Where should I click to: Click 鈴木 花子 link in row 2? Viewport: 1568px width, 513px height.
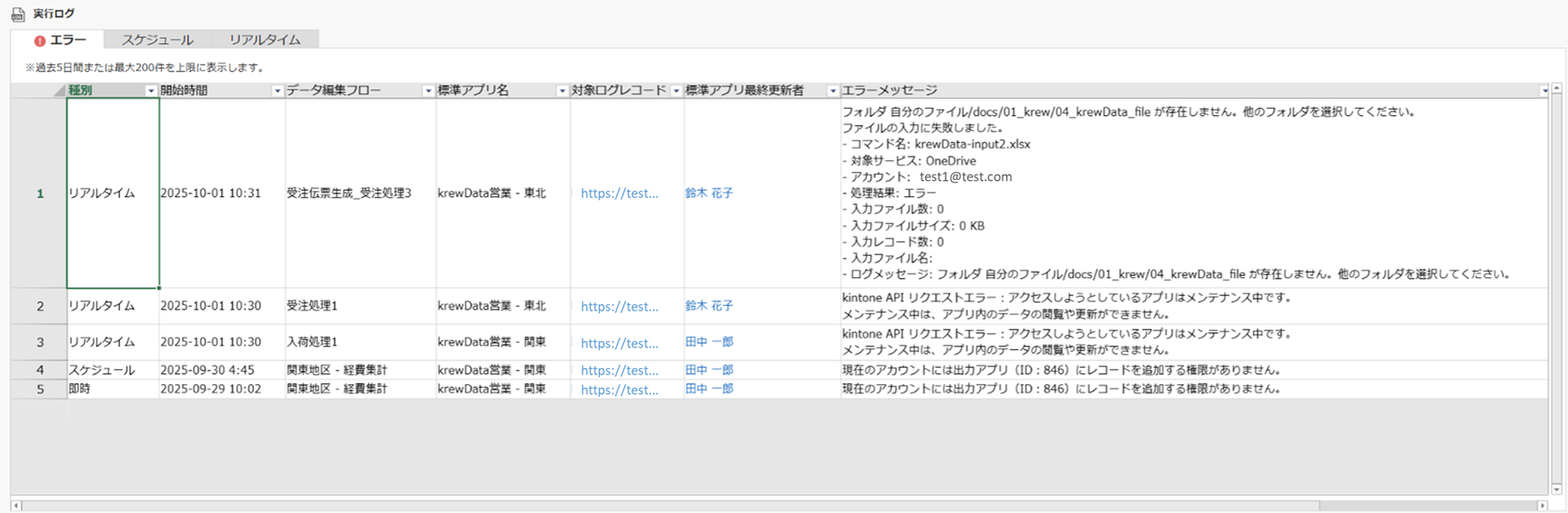710,306
